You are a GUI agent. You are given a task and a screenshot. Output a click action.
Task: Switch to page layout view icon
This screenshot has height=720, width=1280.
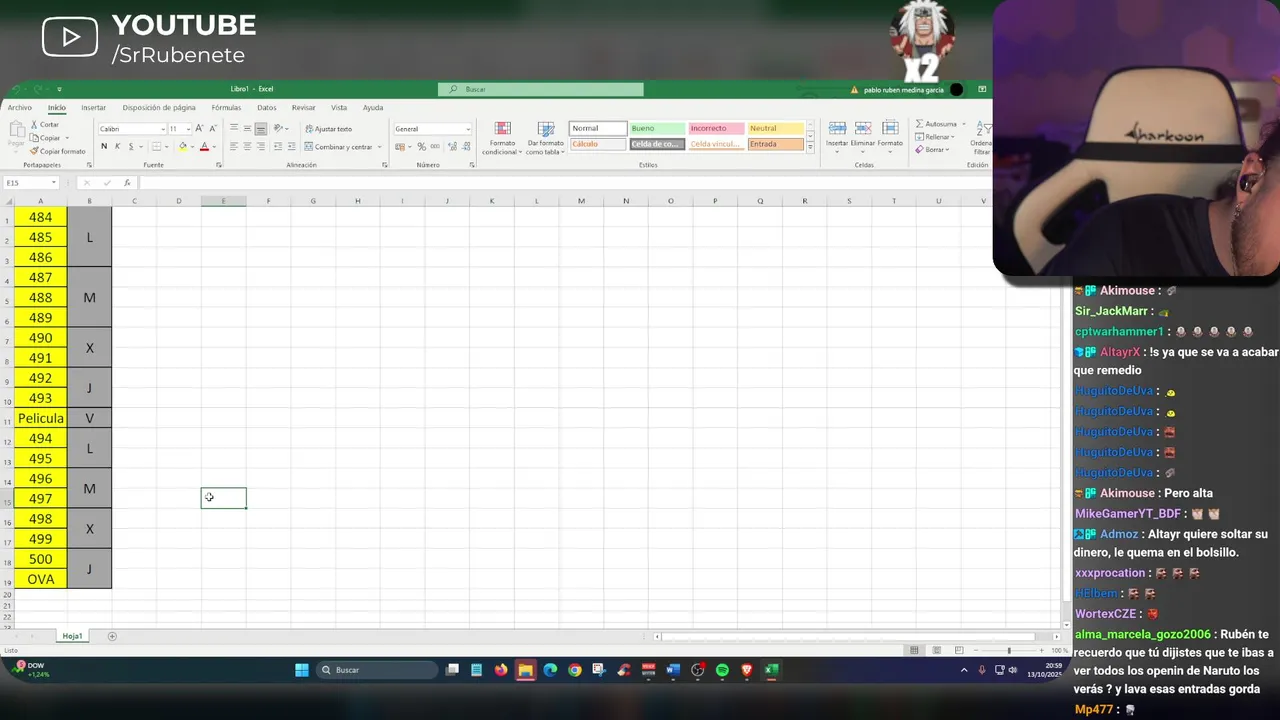936,650
